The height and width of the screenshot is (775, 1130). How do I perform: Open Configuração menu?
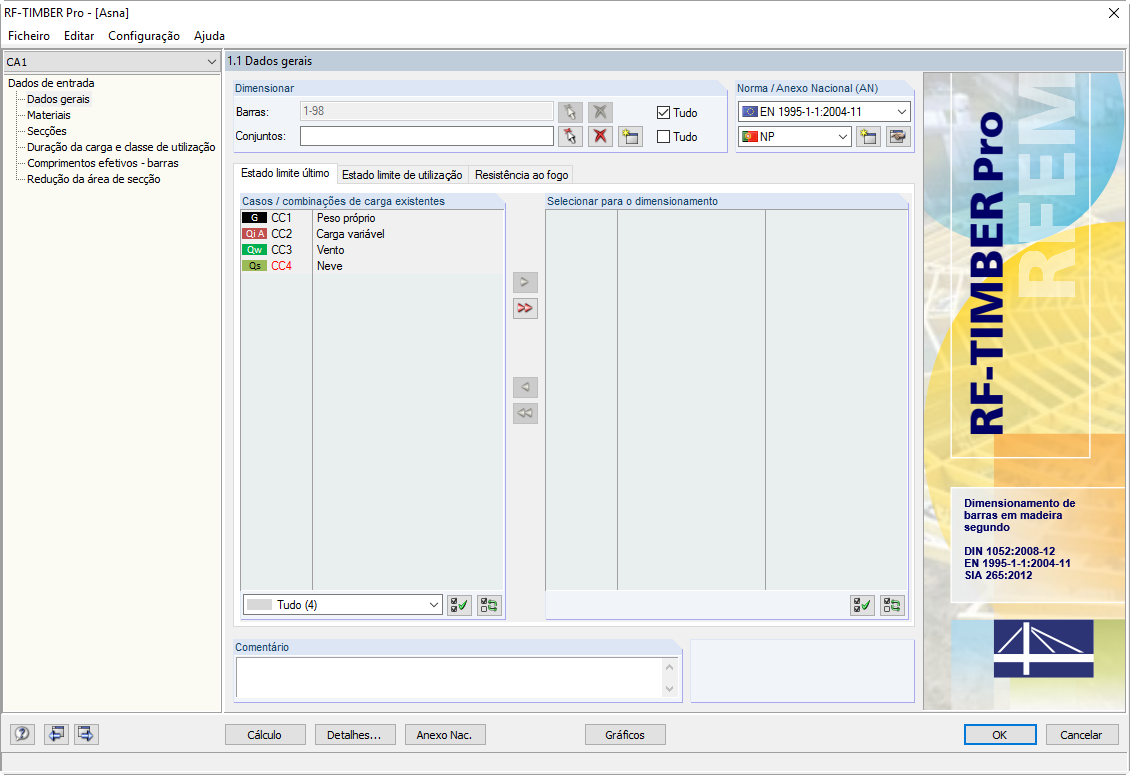pyautogui.click(x=144, y=35)
